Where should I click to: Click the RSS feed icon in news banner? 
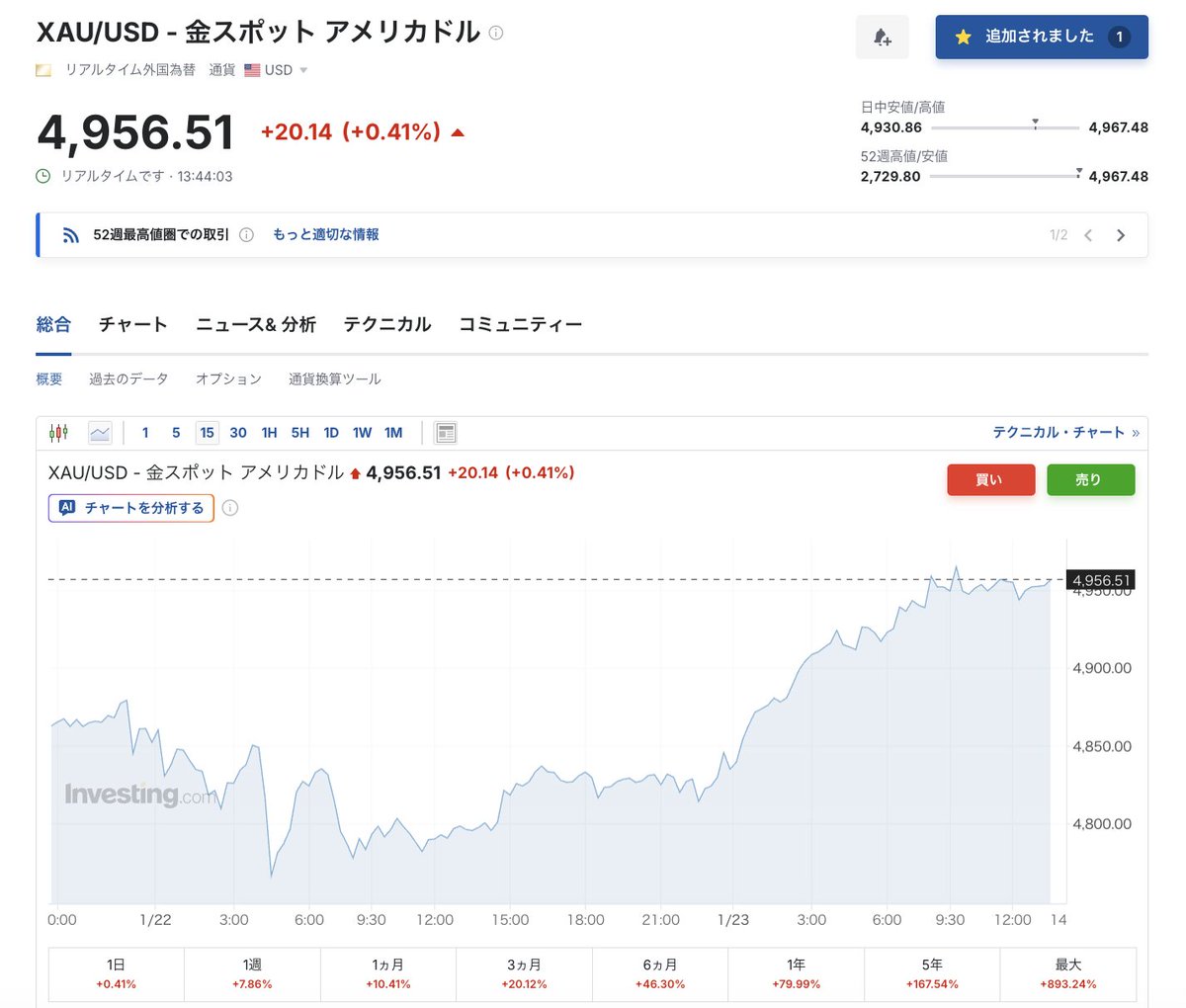coord(69,234)
